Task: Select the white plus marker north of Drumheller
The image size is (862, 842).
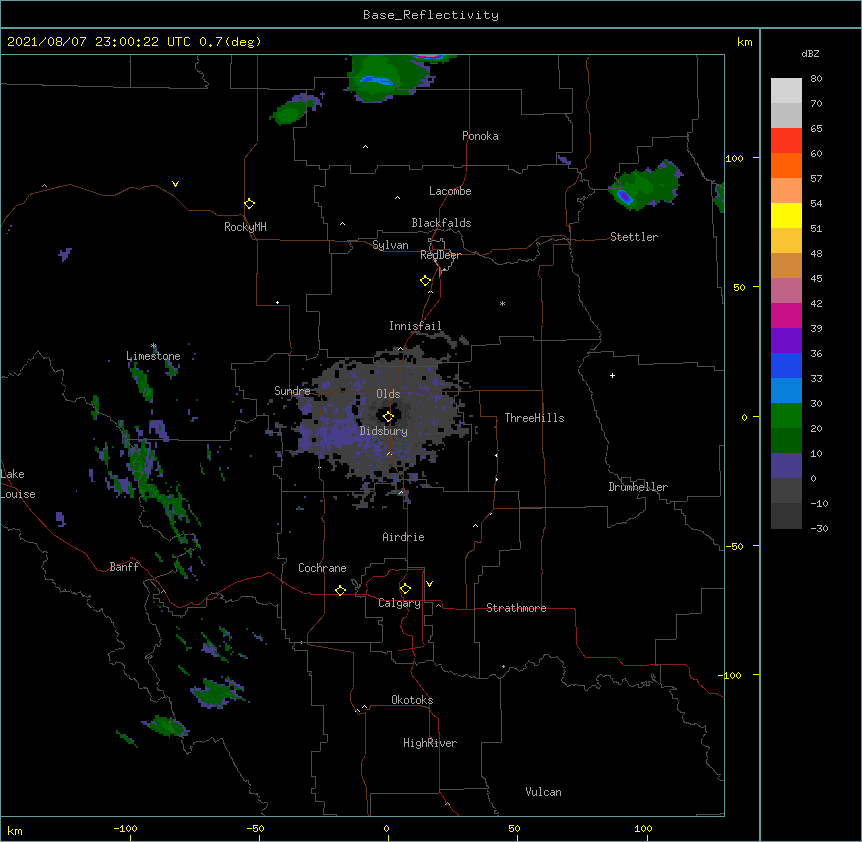Action: (612, 375)
